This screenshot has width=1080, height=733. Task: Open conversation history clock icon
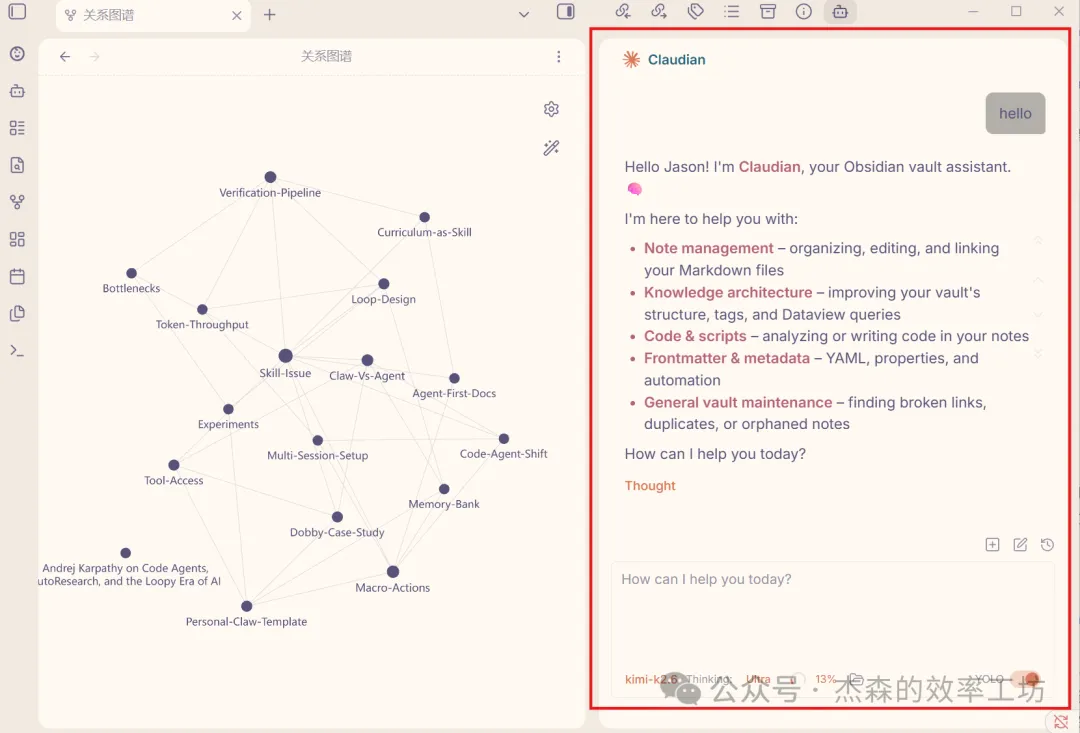coord(1048,544)
